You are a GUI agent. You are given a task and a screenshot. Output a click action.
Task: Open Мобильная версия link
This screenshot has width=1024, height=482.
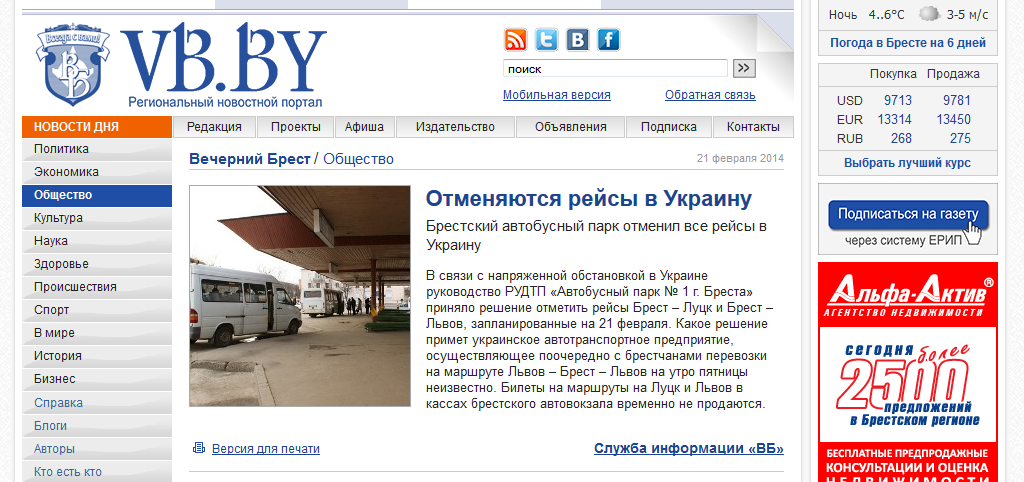click(x=556, y=95)
